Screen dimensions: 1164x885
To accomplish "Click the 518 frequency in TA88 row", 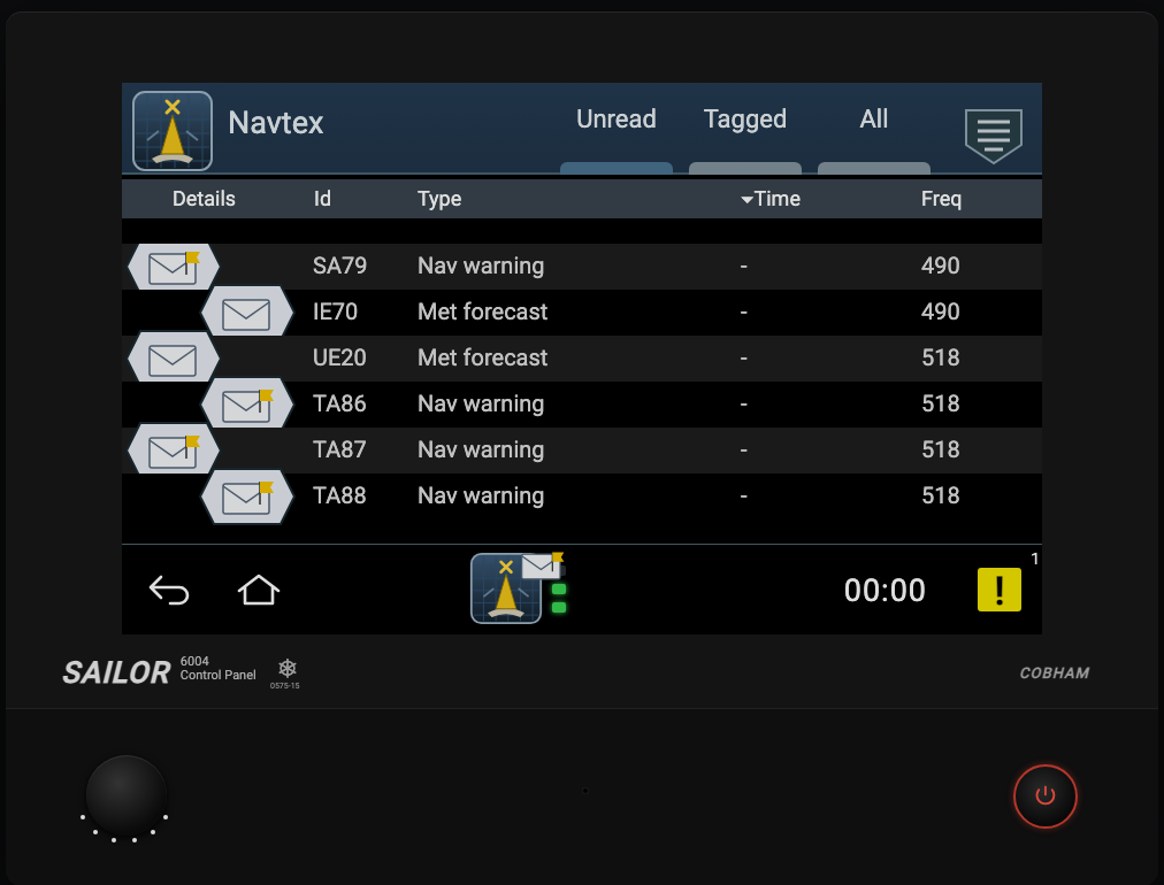I will [941, 496].
